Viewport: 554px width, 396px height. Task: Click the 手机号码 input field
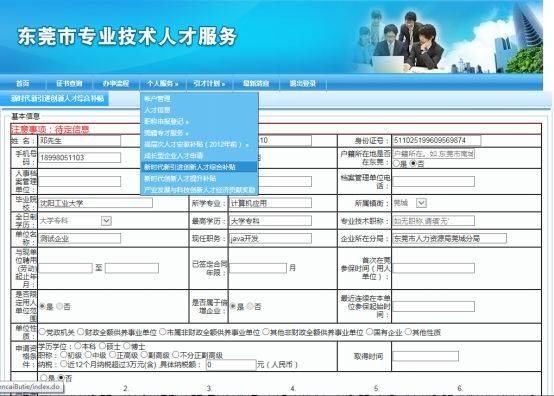pos(79,158)
